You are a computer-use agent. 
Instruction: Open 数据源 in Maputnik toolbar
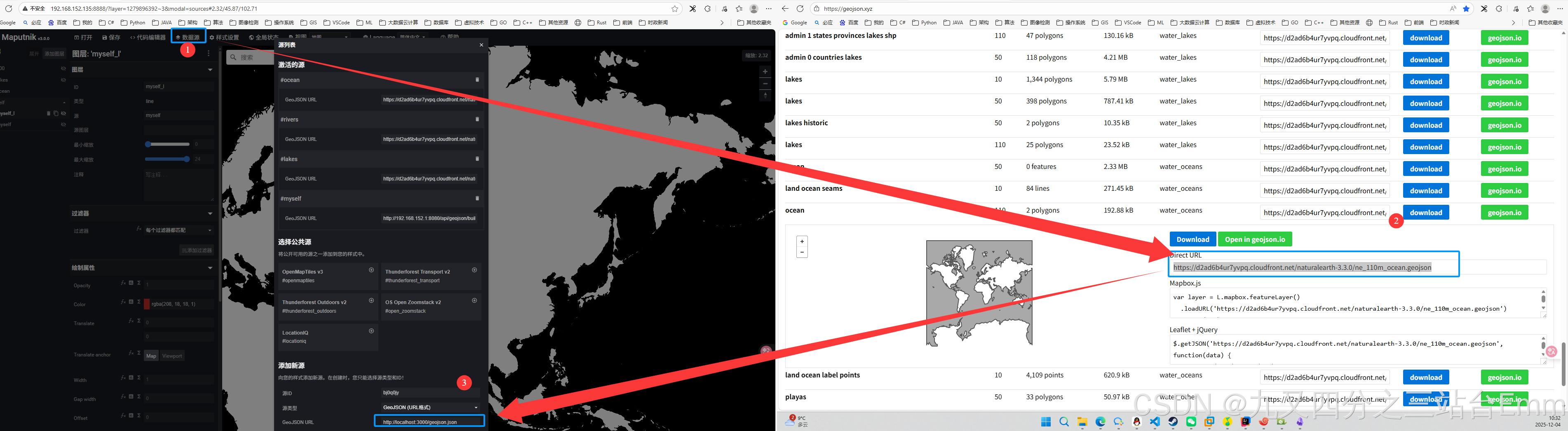click(188, 37)
